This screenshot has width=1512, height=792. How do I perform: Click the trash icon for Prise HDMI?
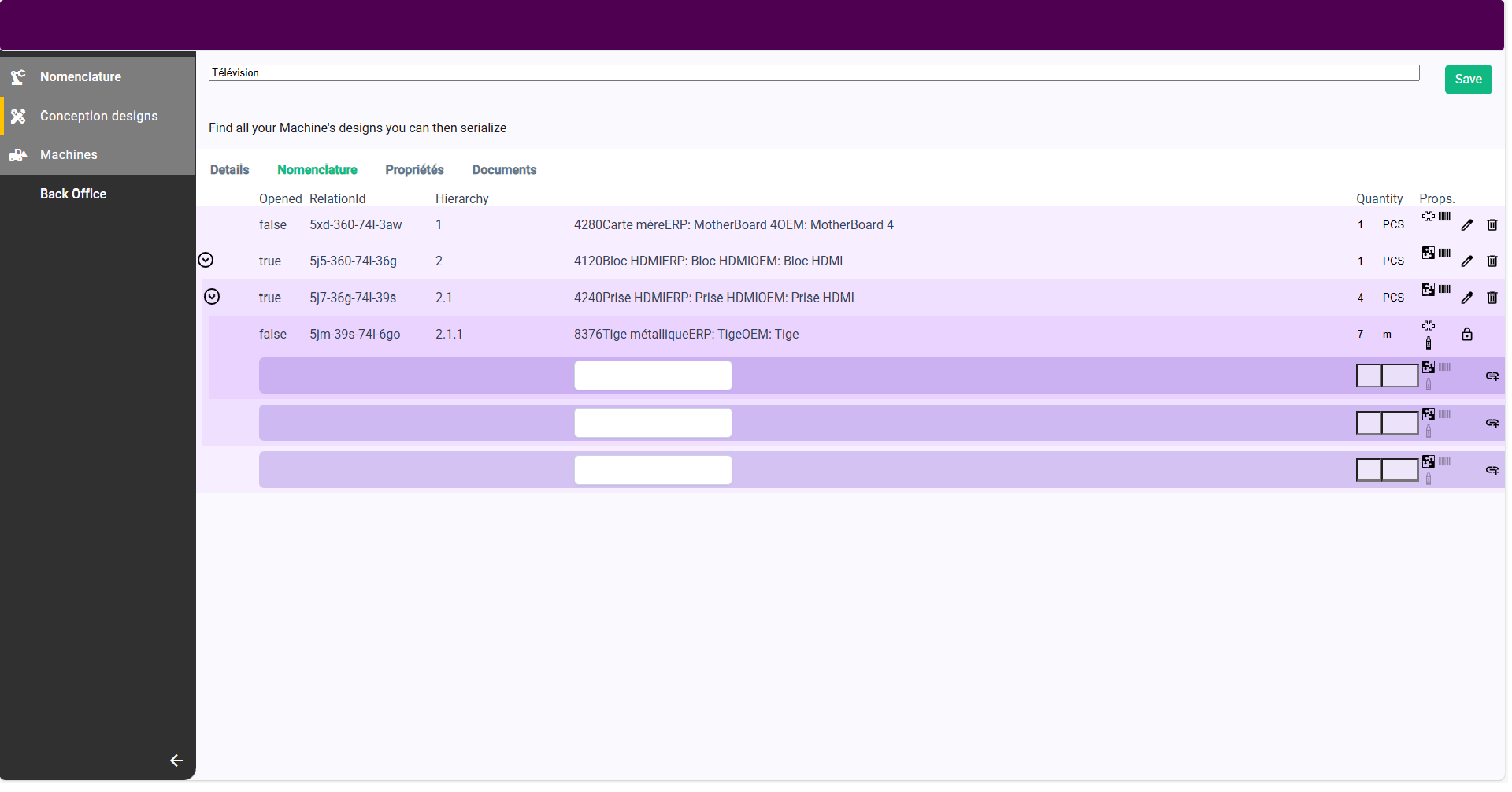point(1492,298)
